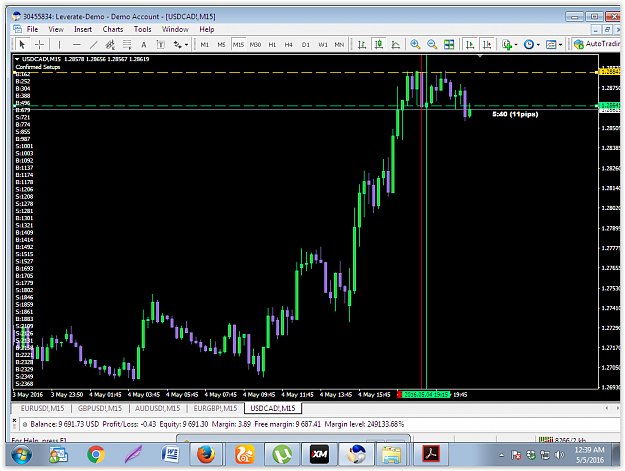Switch to EURGBP!,M15 chart tab
Screen dimensions: 625x471
point(215,408)
